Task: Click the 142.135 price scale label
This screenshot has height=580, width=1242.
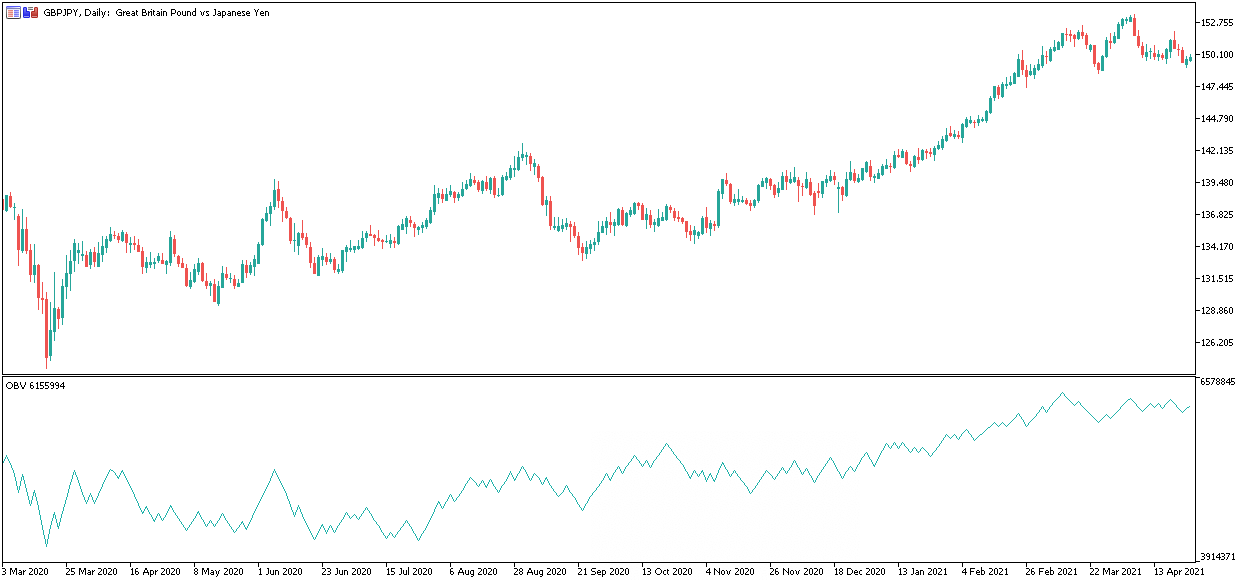Action: tap(1216, 150)
